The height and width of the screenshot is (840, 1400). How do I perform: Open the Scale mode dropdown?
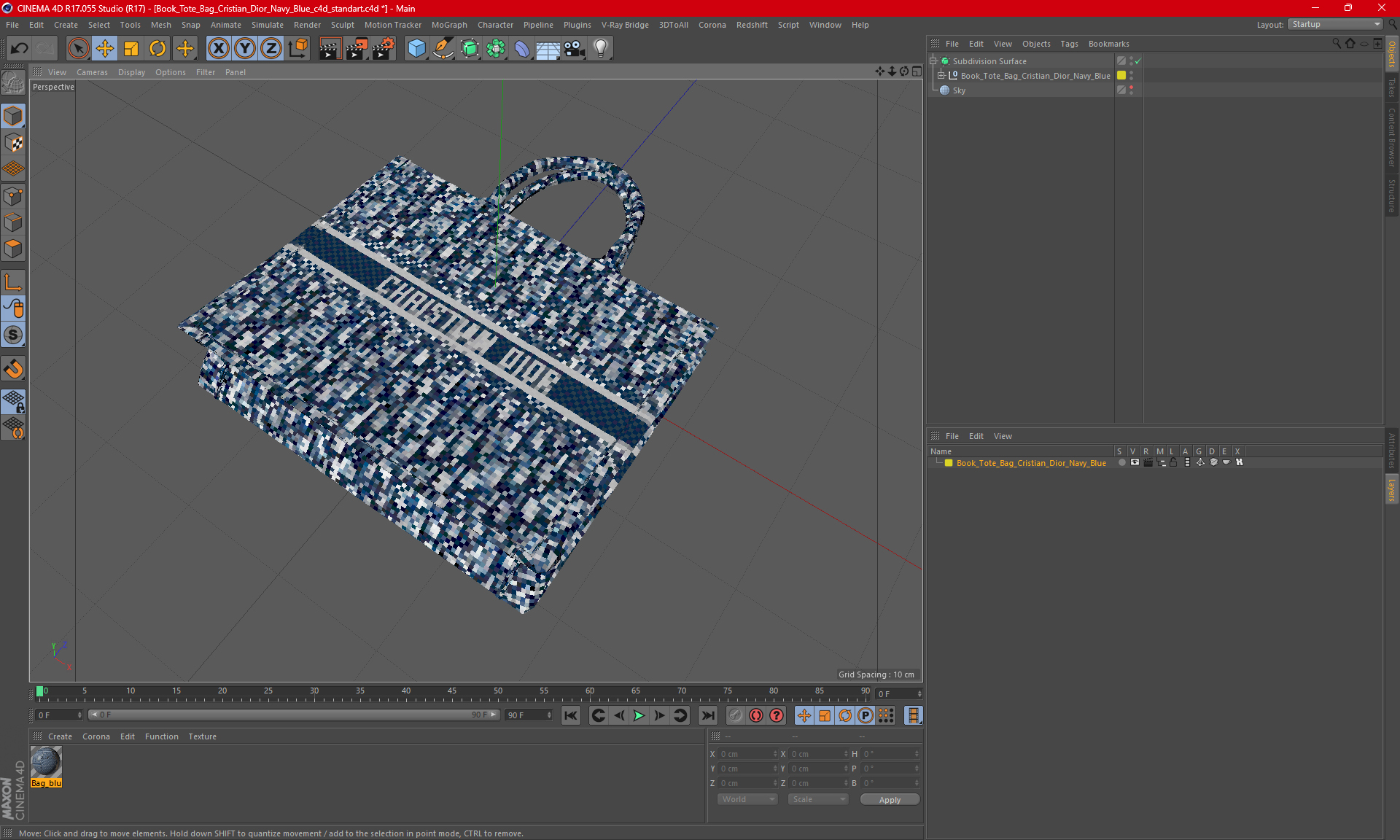tap(818, 800)
